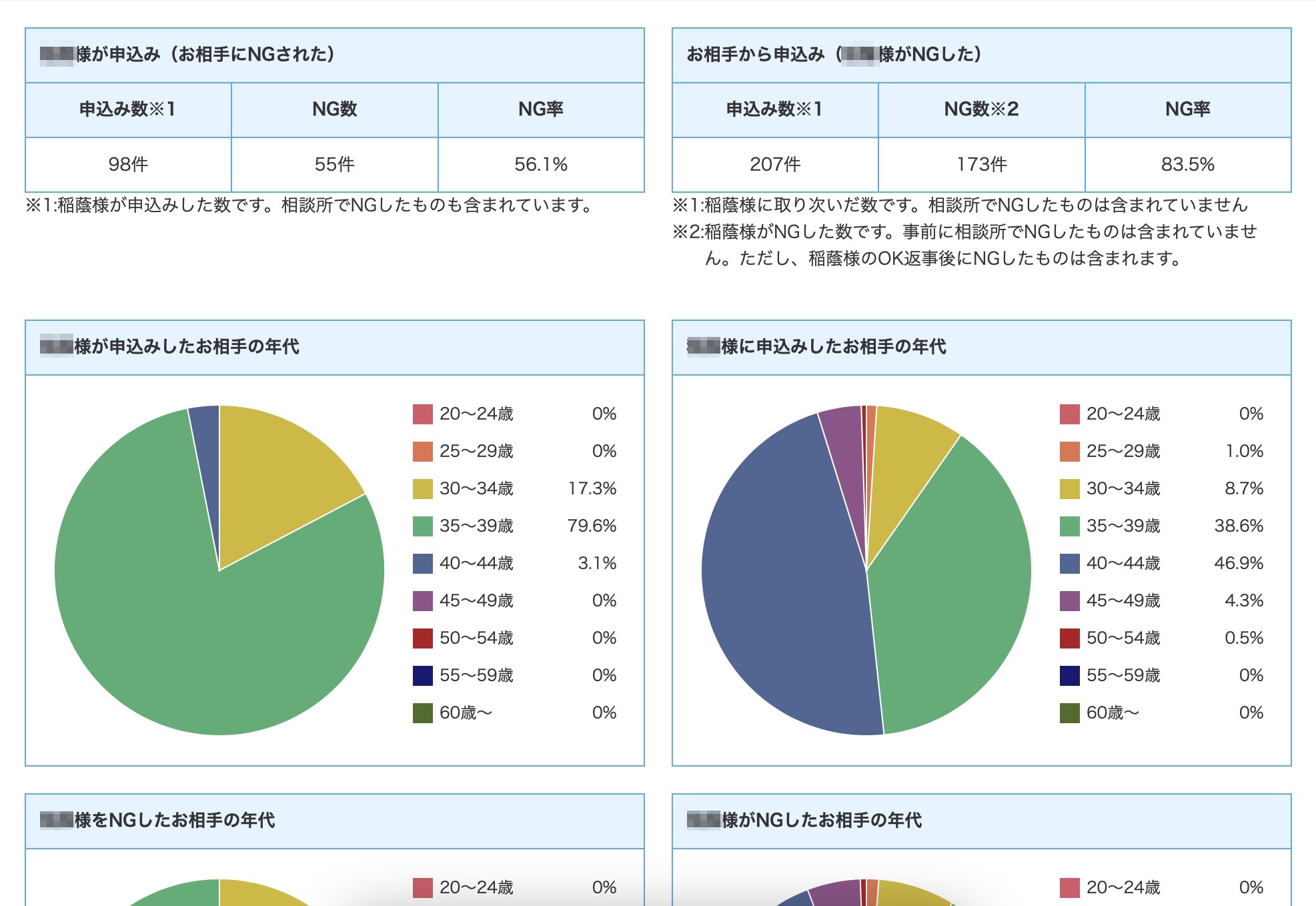Click the NG率 header in right table
Image resolution: width=1316 pixels, height=906 pixels.
[1188, 109]
